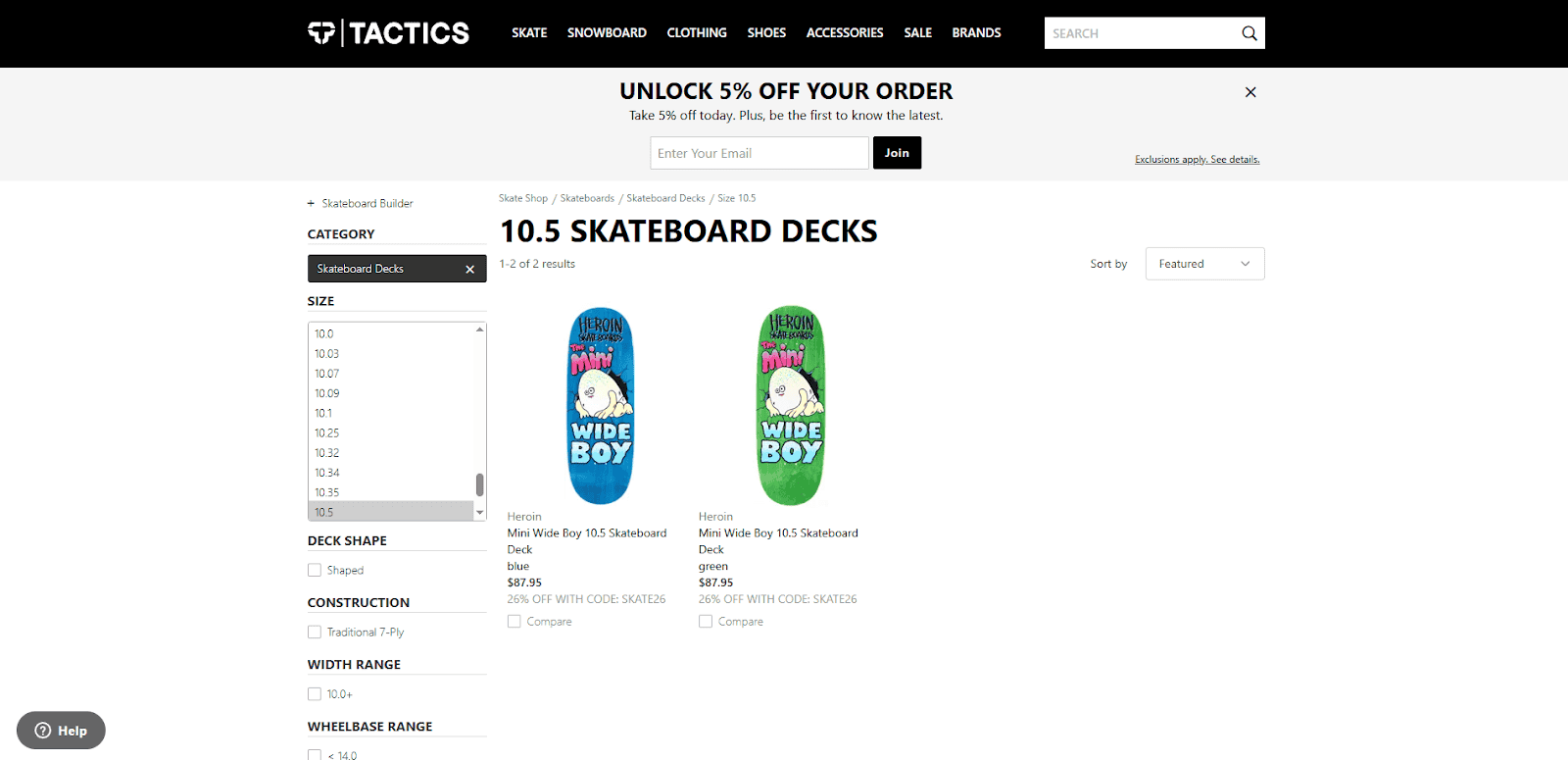
Task: Go to Skateboards via the breadcrumb
Action: [586, 197]
